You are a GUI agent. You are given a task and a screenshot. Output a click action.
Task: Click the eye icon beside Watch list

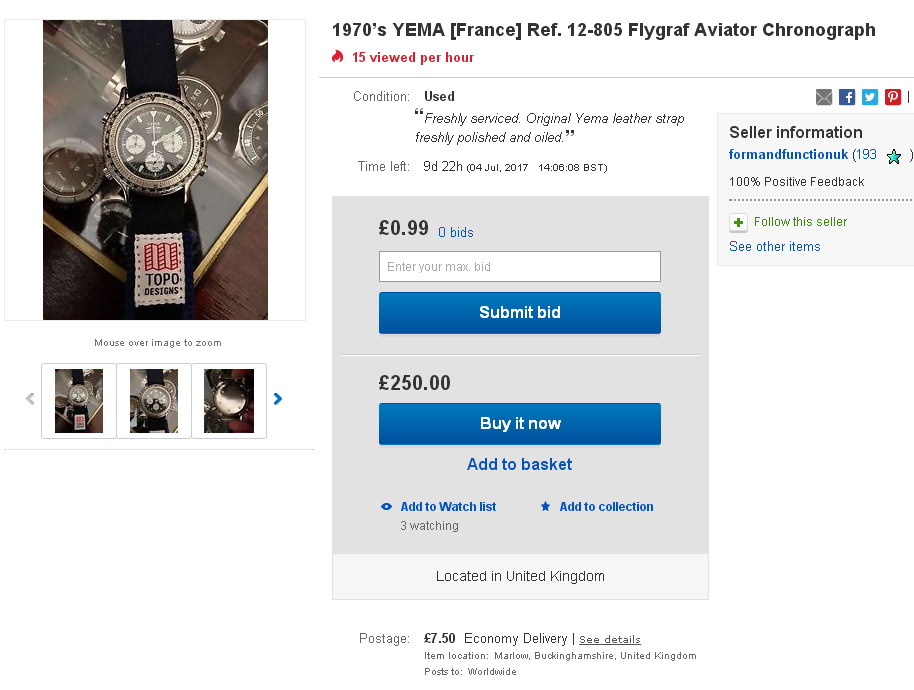(x=387, y=507)
